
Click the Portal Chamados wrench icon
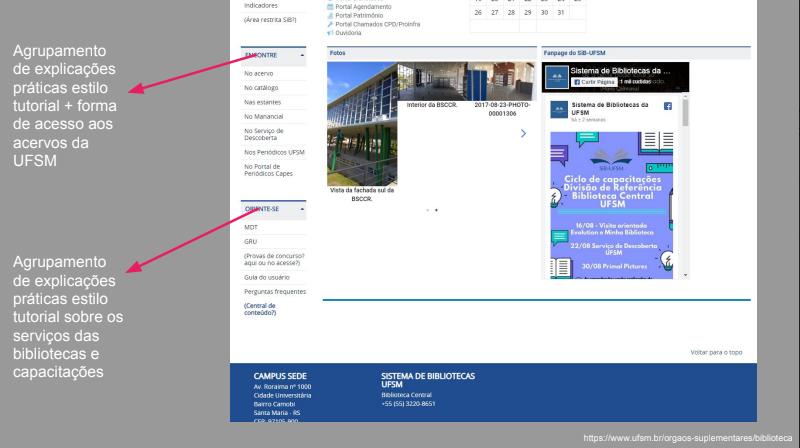click(329, 23)
